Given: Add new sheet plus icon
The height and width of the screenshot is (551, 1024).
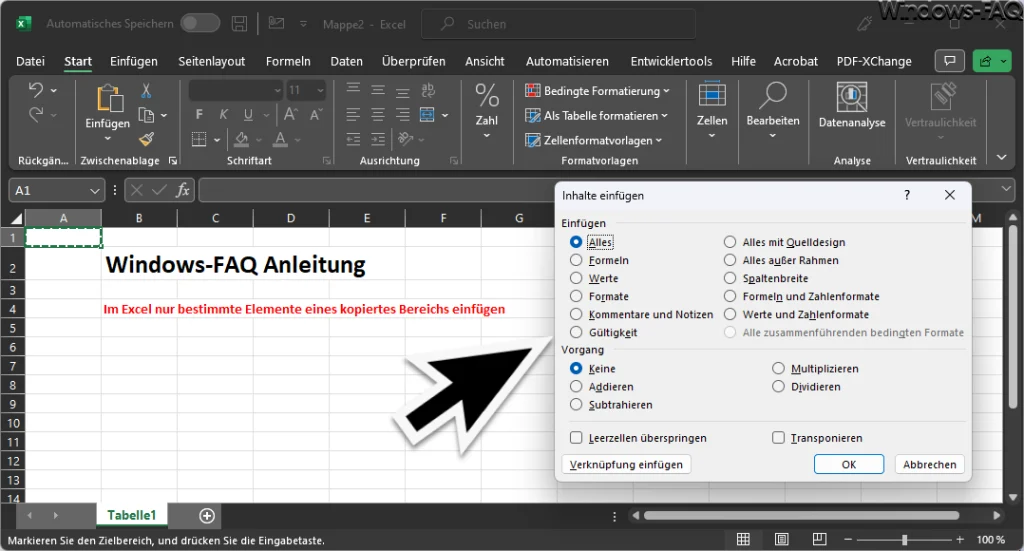Looking at the screenshot, I should (207, 516).
